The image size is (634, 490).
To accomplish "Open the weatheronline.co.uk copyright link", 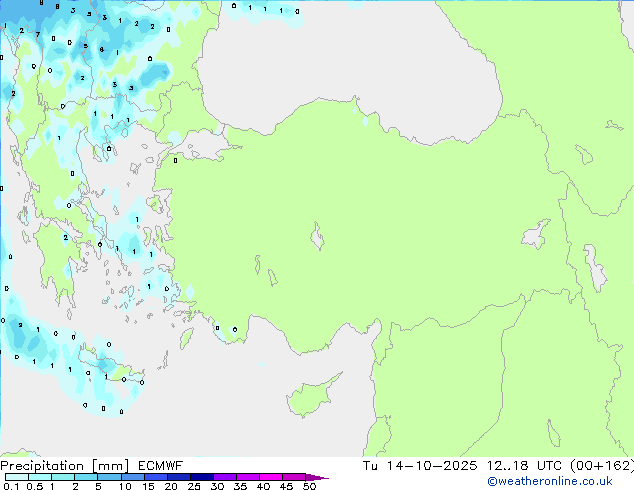I will click(x=550, y=481).
